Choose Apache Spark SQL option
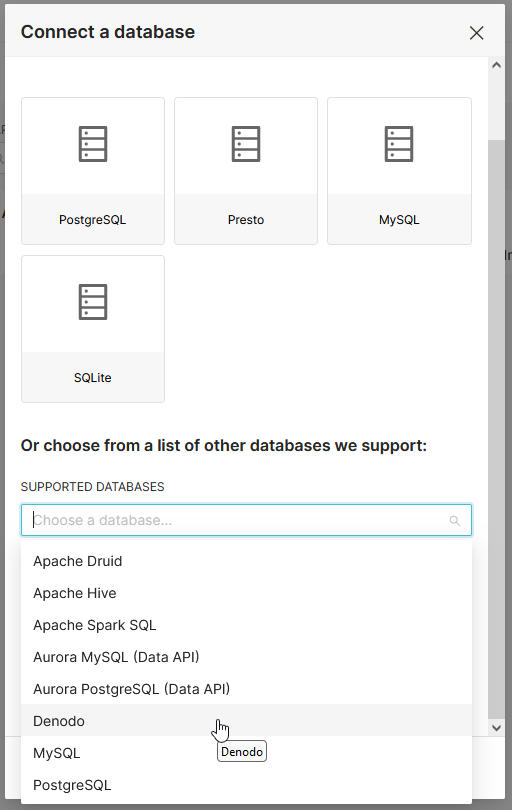The width and height of the screenshot is (512, 810). tap(246, 625)
